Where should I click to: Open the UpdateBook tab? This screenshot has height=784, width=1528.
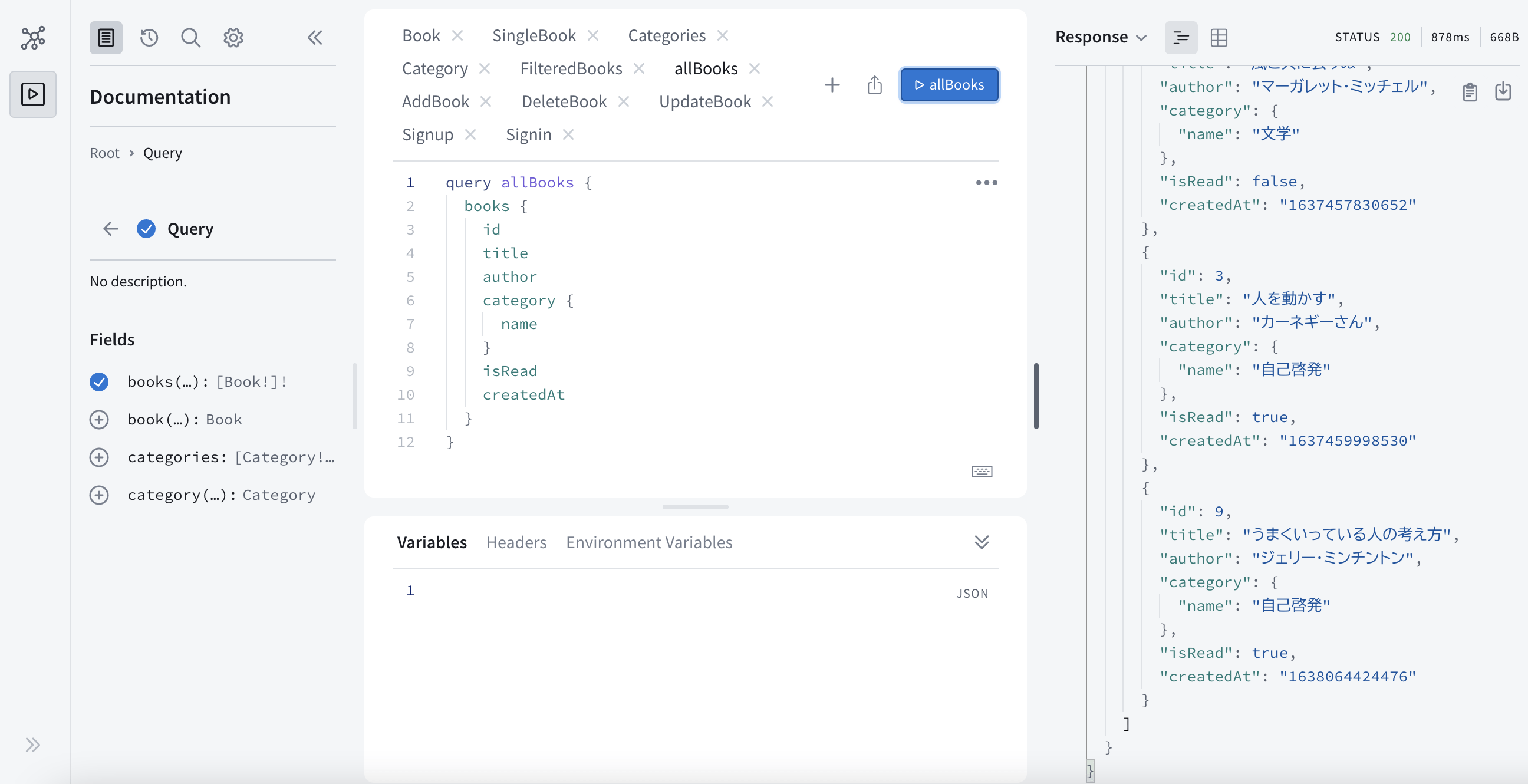coord(704,101)
